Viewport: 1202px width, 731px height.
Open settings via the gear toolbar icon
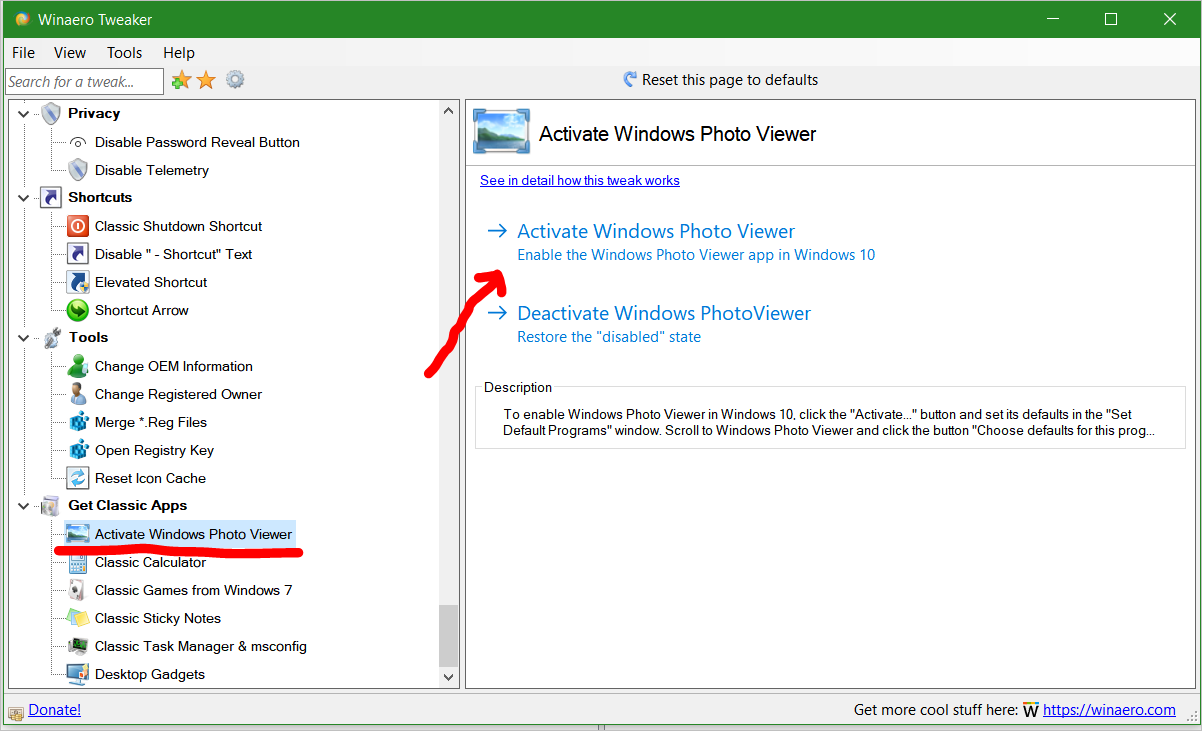pyautogui.click(x=235, y=80)
